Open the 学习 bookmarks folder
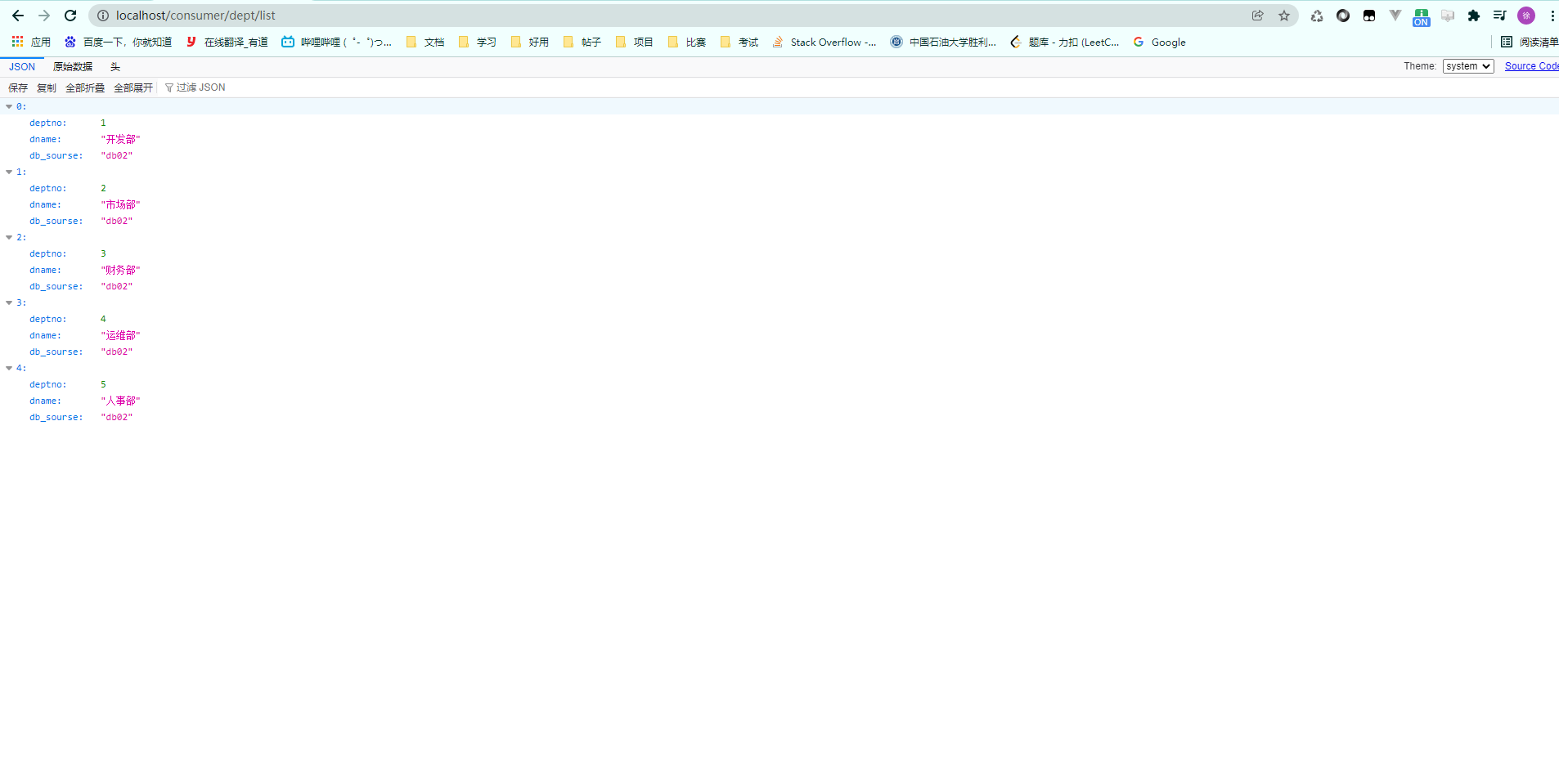The height and width of the screenshot is (784, 1559). point(478,42)
